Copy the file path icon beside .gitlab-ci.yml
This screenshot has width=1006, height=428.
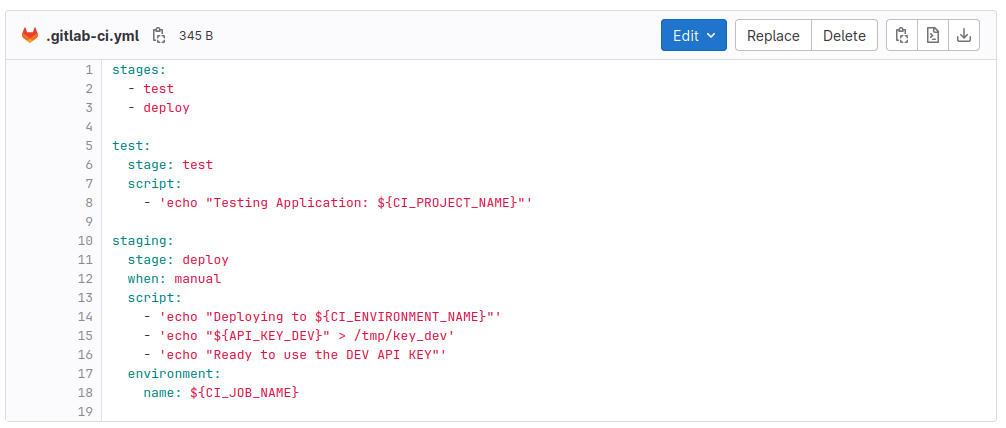pyautogui.click(x=159, y=36)
